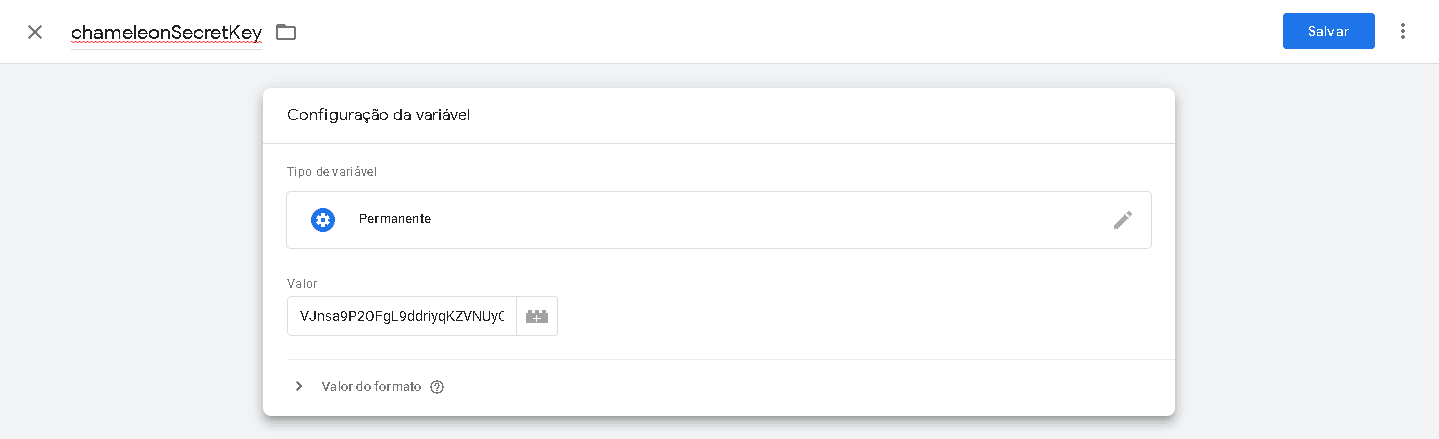The image size is (1439, 439).
Task: Close the variable editor with the X
Action: click(35, 32)
